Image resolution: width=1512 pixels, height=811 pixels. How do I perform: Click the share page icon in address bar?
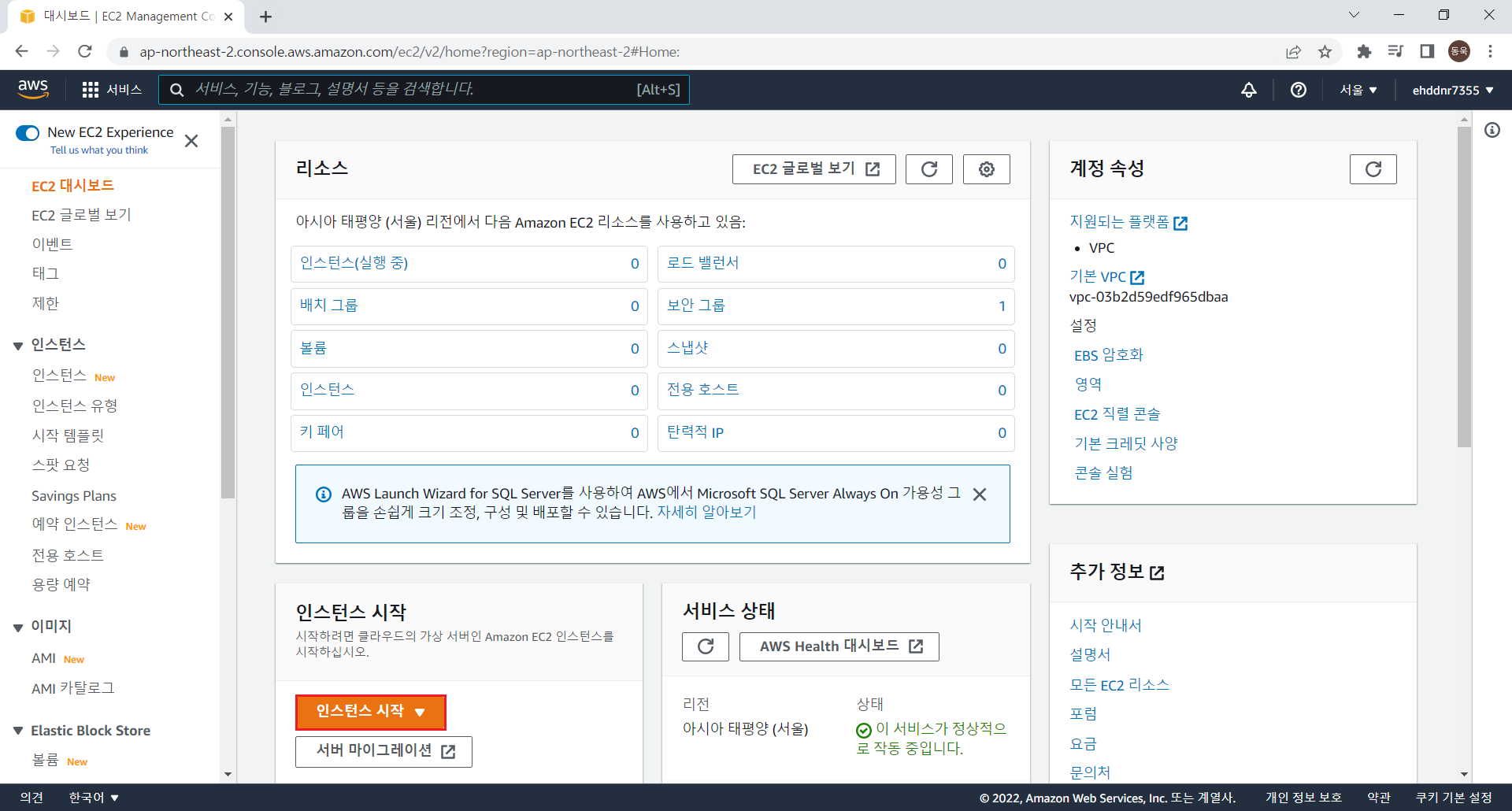(x=1293, y=51)
